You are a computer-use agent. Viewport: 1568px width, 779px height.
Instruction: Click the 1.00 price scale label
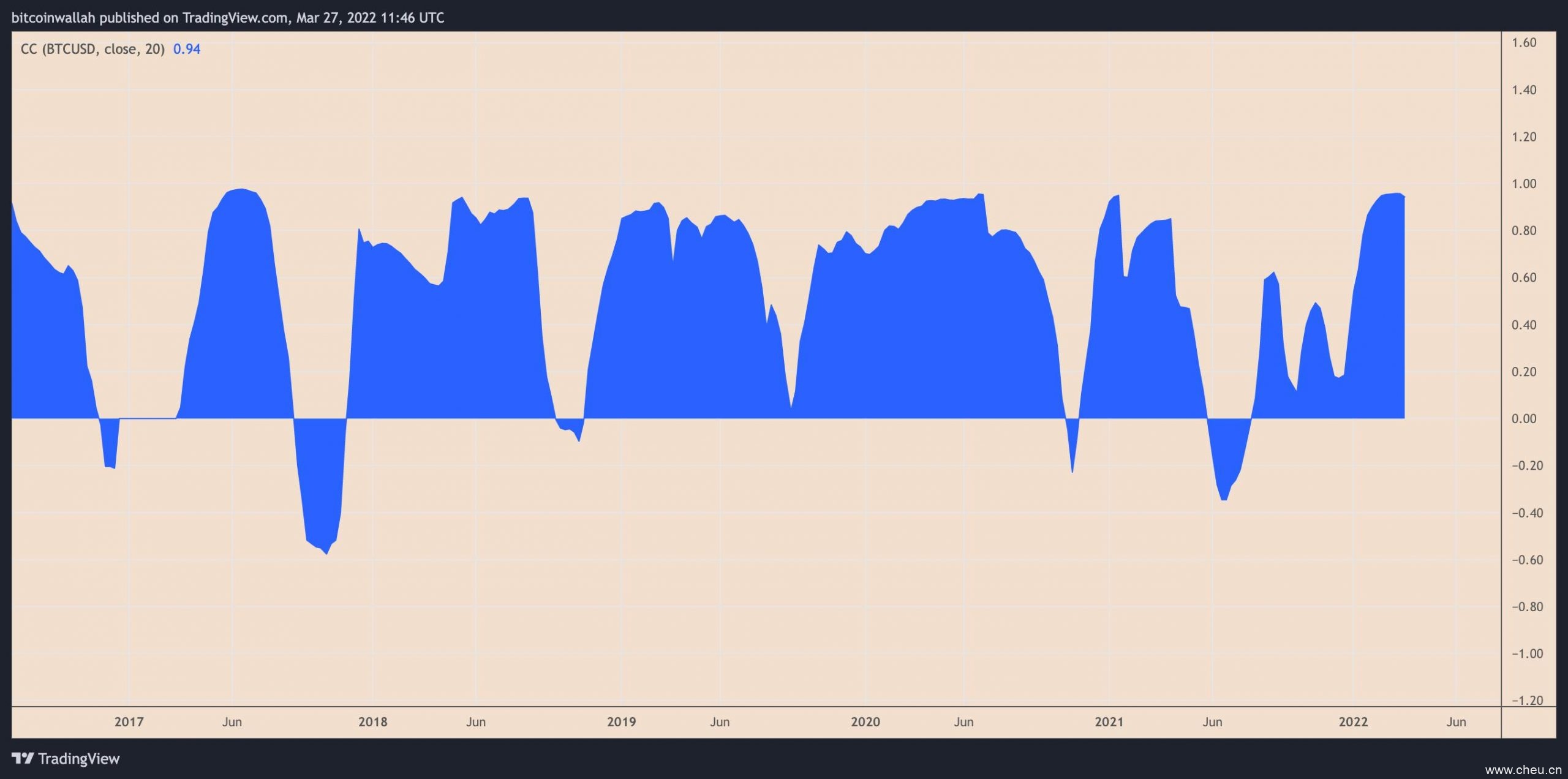(1523, 184)
